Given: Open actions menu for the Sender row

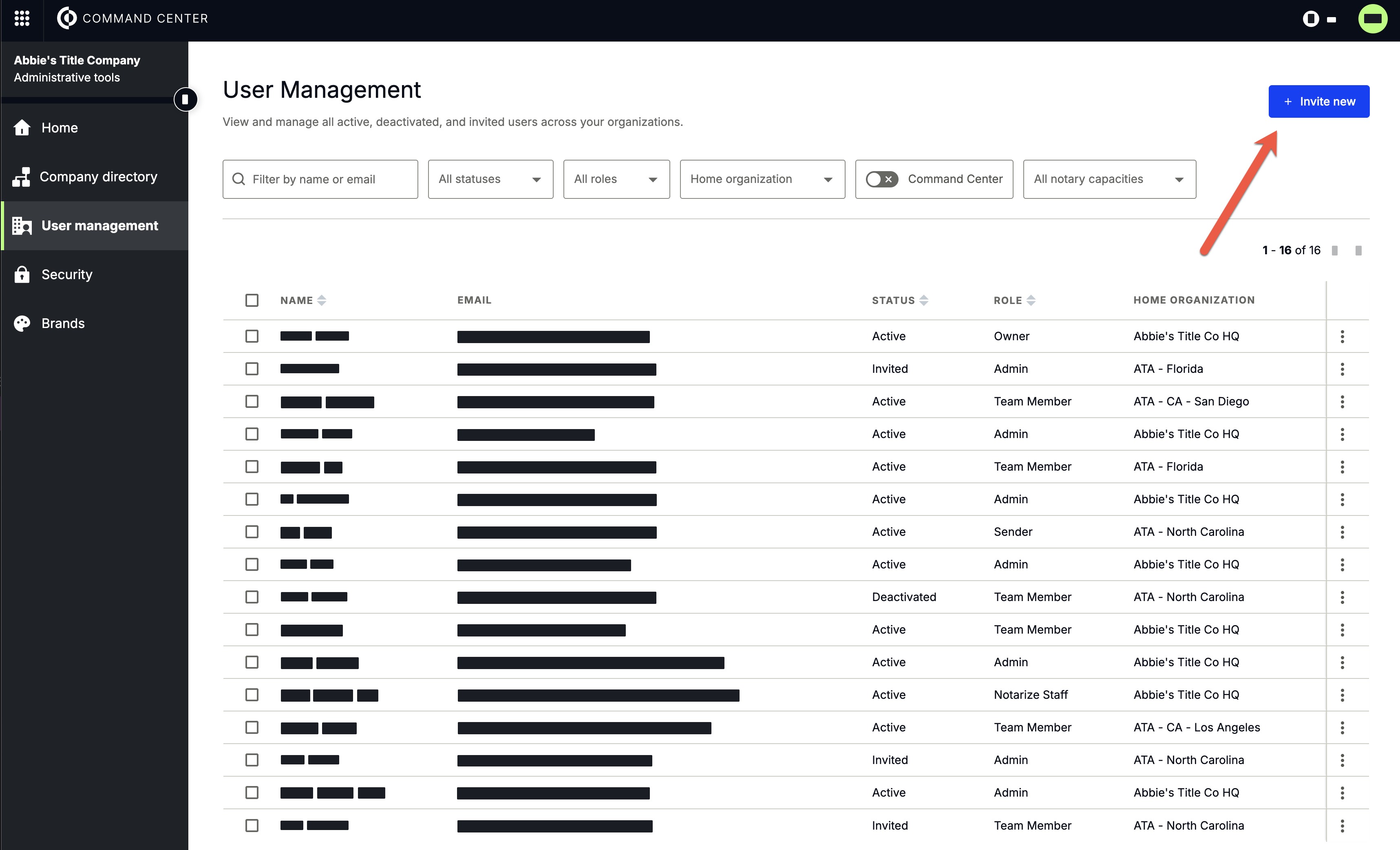Looking at the screenshot, I should point(1342,532).
